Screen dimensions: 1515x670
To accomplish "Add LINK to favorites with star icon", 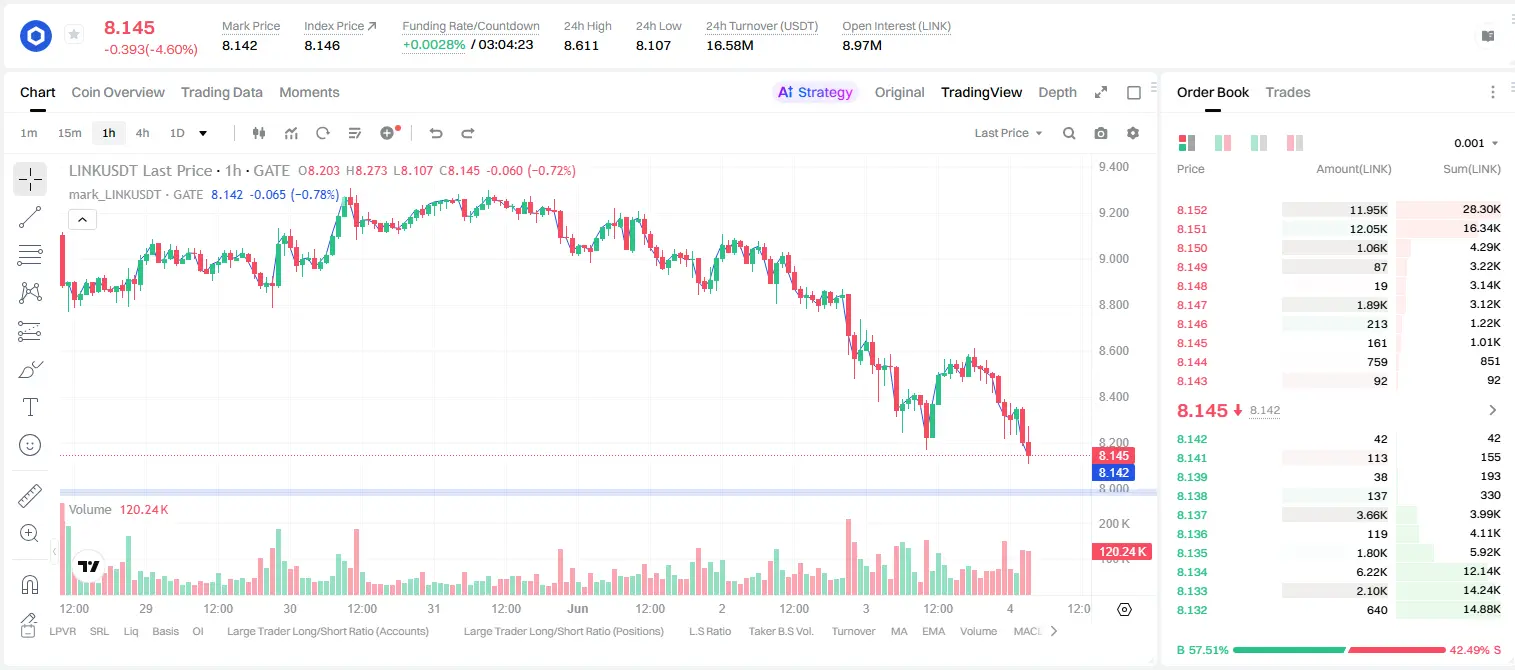I will 74,35.
